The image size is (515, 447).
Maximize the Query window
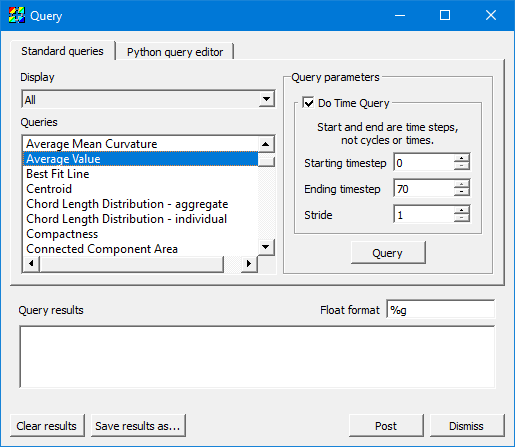click(445, 15)
